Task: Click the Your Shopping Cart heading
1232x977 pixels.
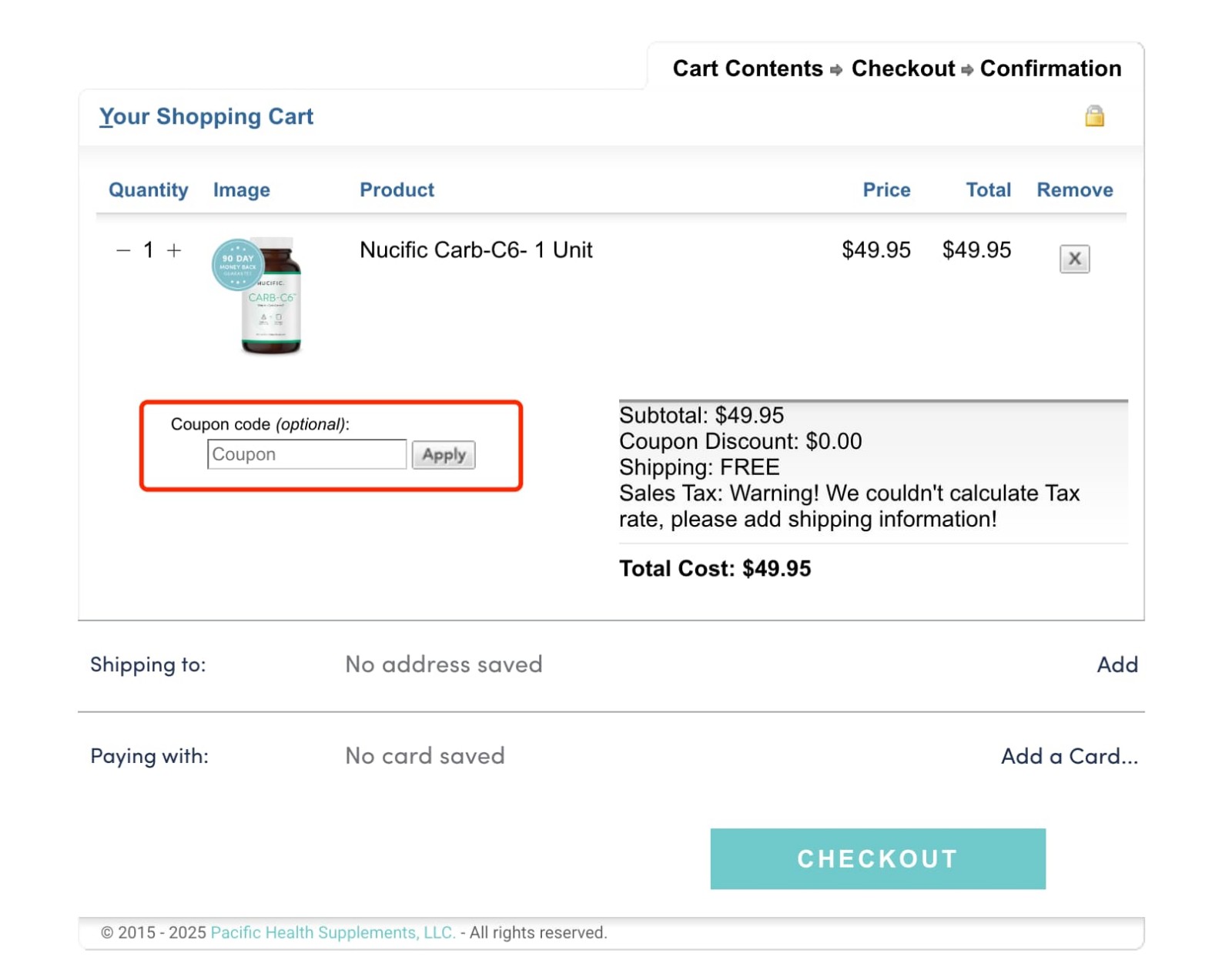Action: pyautogui.click(x=206, y=116)
